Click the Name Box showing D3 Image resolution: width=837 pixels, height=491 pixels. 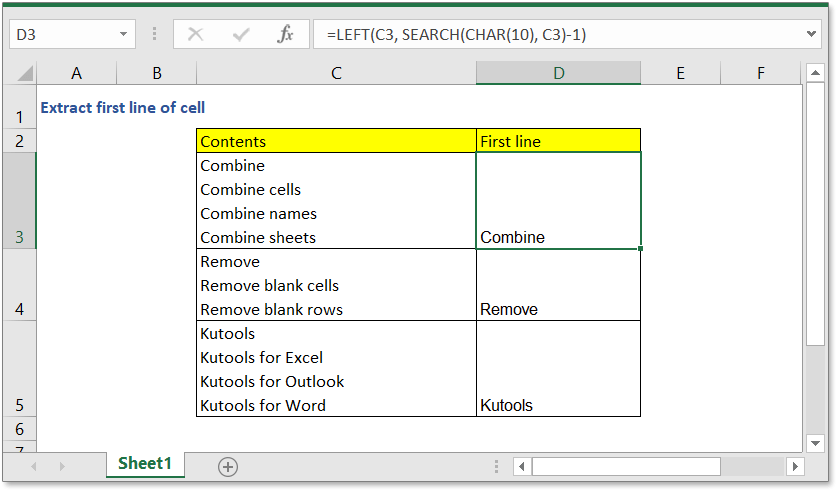point(62,34)
